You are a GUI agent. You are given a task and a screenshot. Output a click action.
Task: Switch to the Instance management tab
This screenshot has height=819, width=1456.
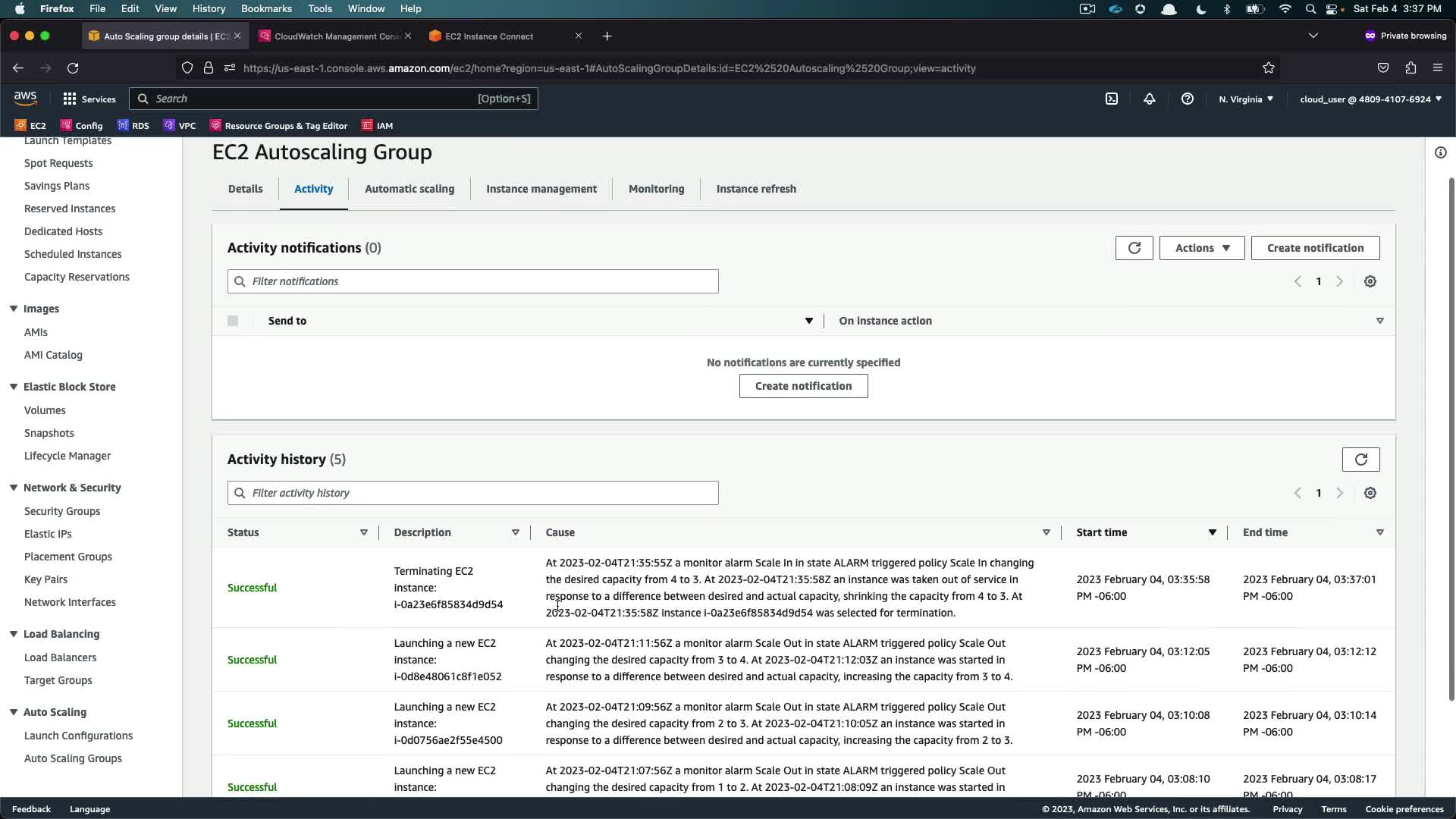click(x=541, y=189)
